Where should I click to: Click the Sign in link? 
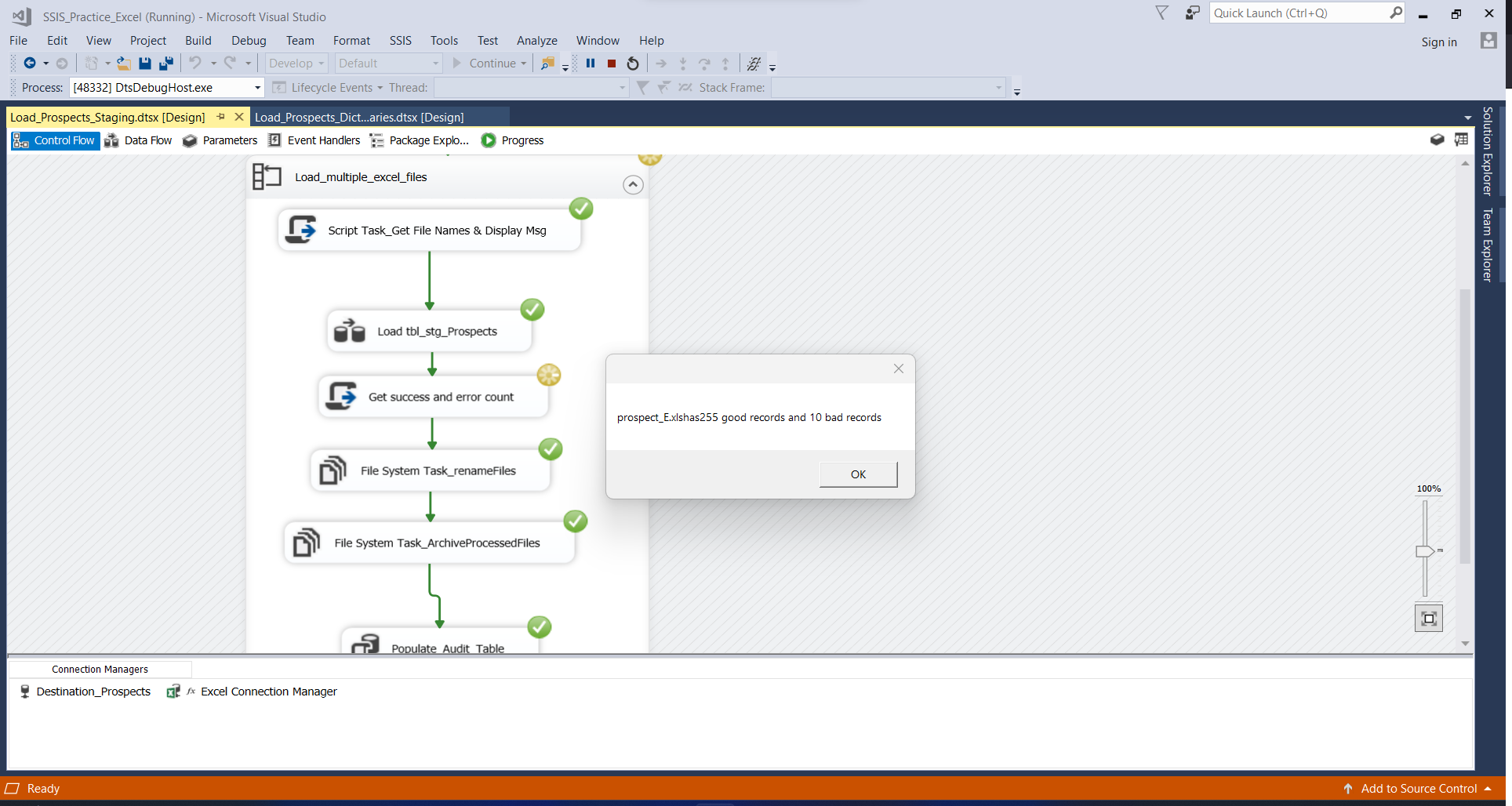click(x=1439, y=42)
